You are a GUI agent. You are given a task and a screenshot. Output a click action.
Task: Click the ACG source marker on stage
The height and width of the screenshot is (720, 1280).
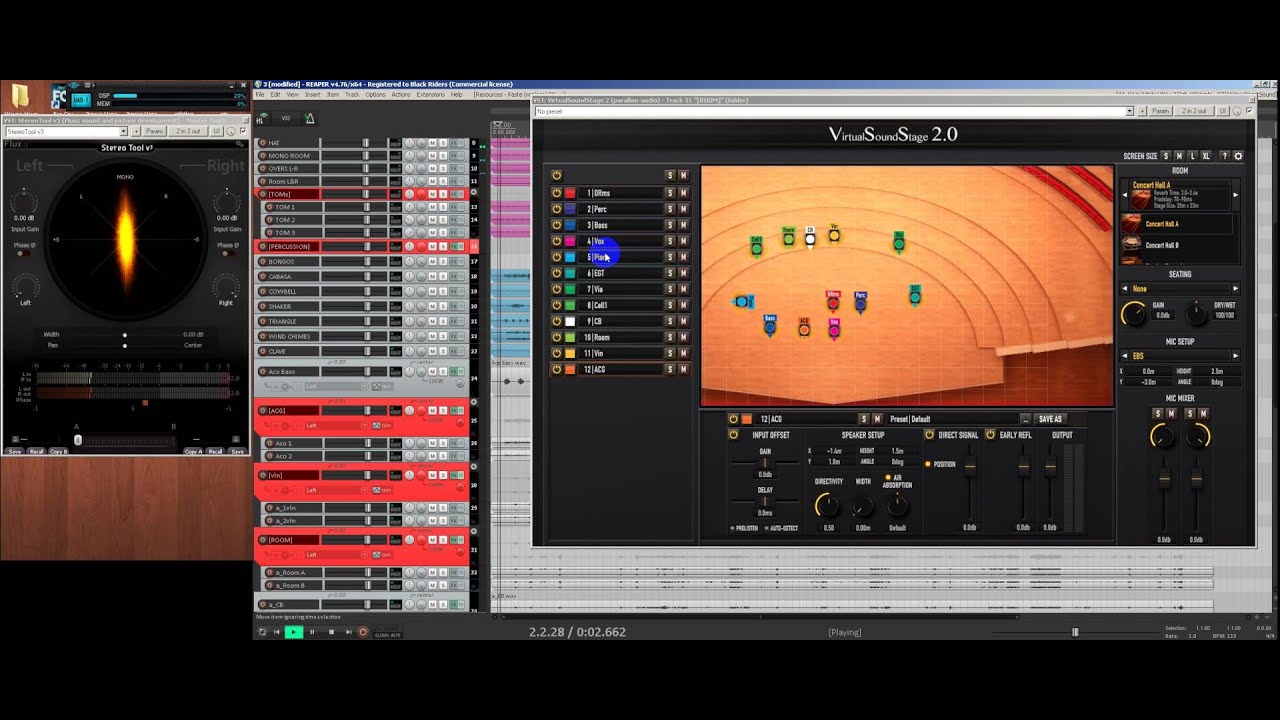[x=804, y=329]
